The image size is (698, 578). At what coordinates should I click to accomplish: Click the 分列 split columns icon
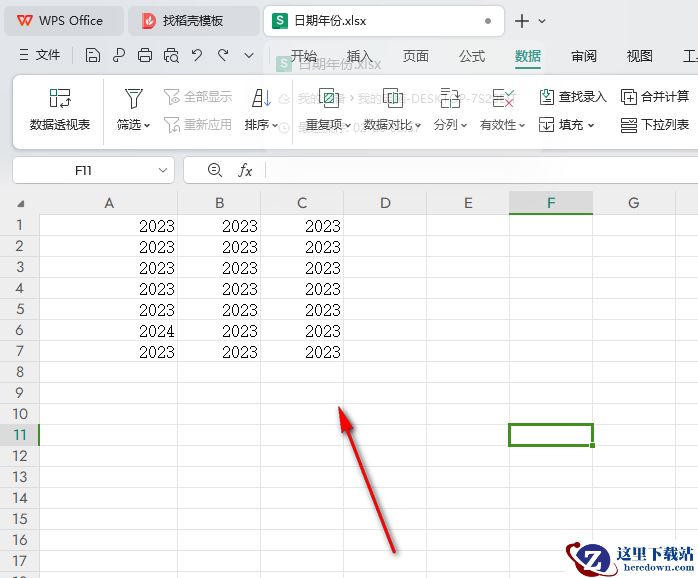(x=450, y=98)
